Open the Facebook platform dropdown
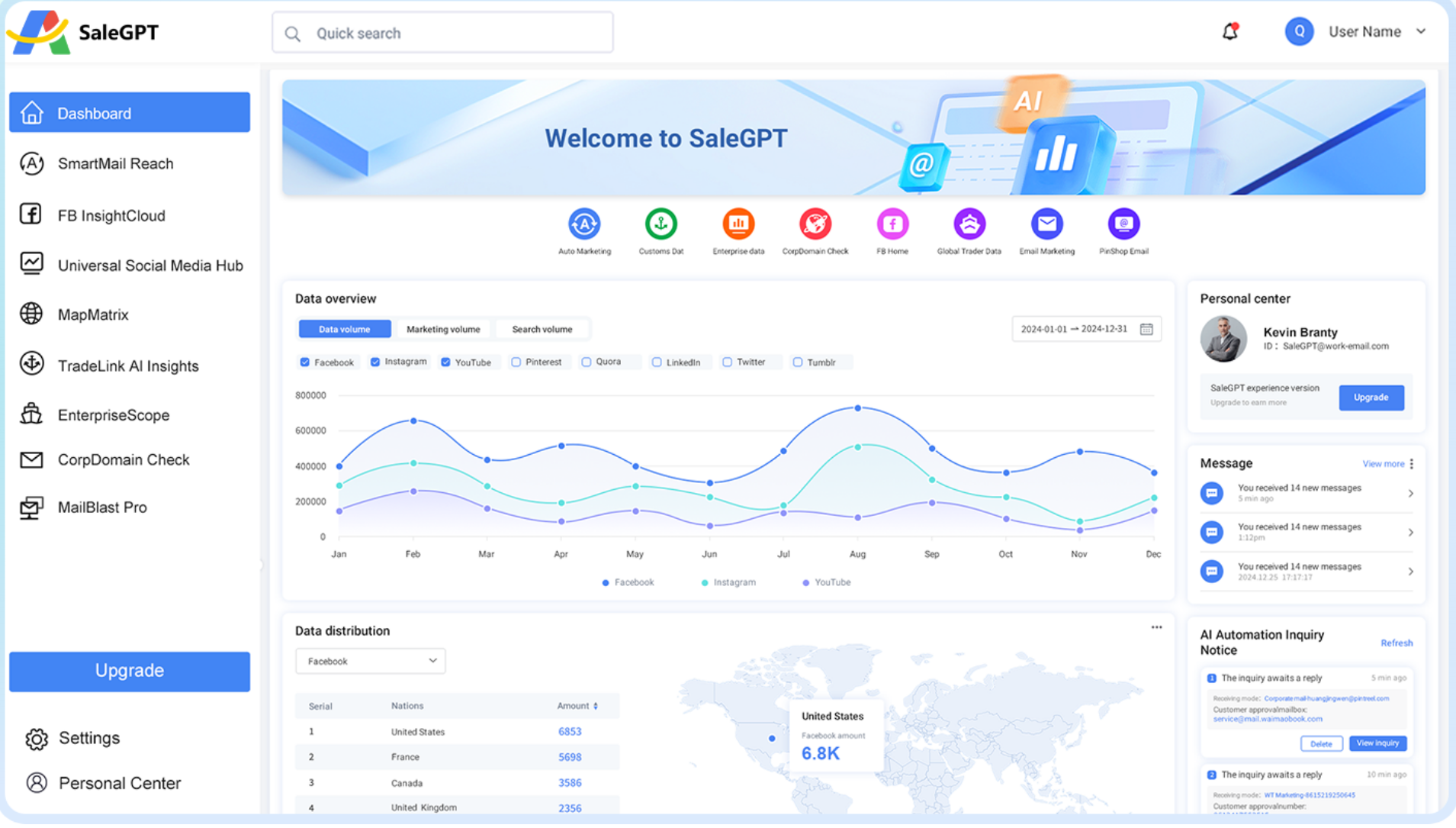 point(371,661)
